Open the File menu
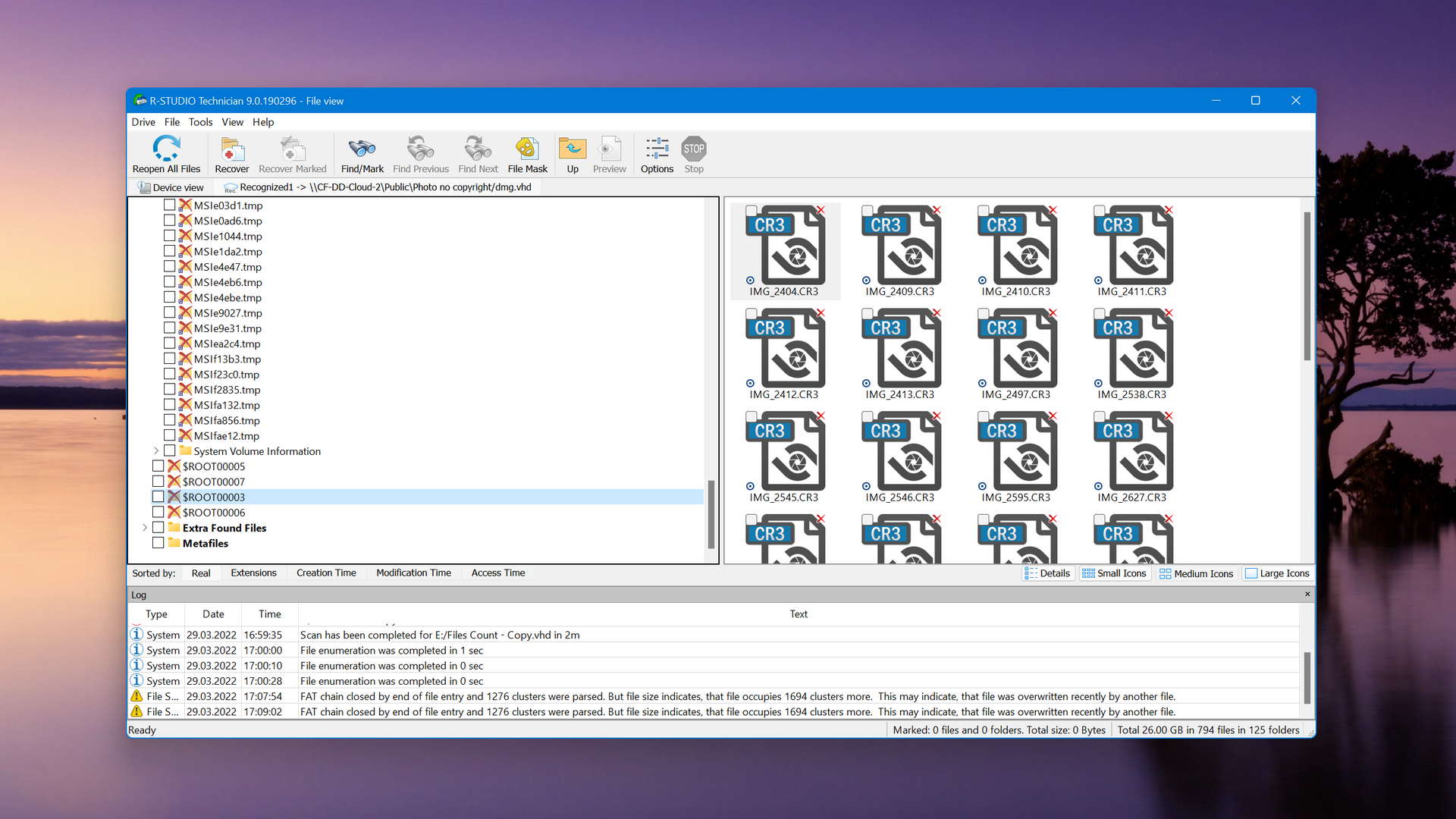This screenshot has height=819, width=1456. (172, 122)
